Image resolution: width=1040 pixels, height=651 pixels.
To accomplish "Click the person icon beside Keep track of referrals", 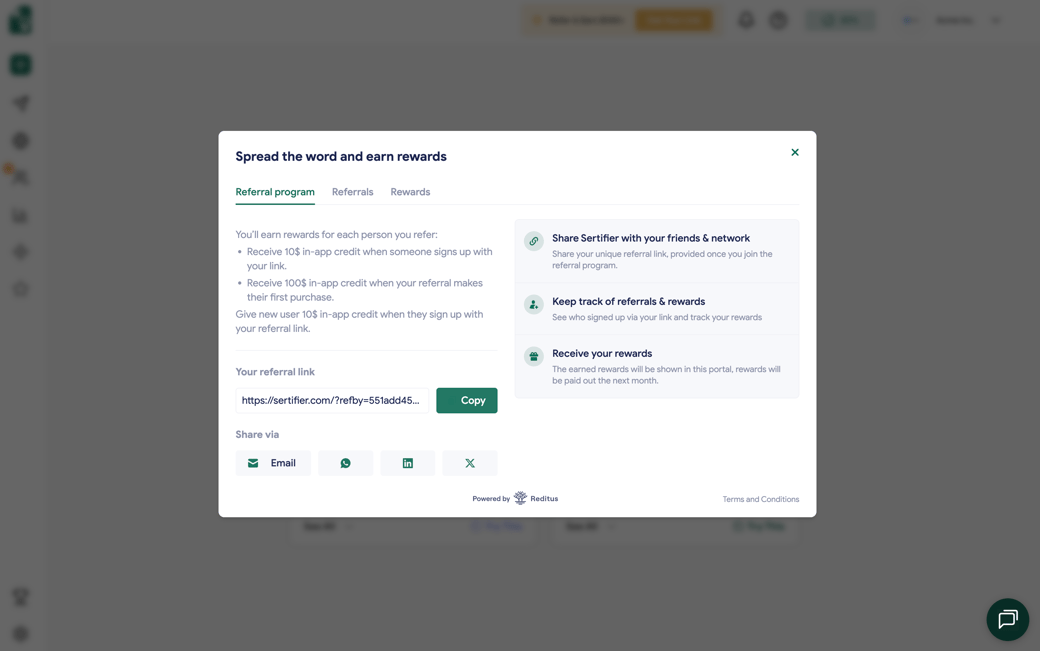I will 534,304.
